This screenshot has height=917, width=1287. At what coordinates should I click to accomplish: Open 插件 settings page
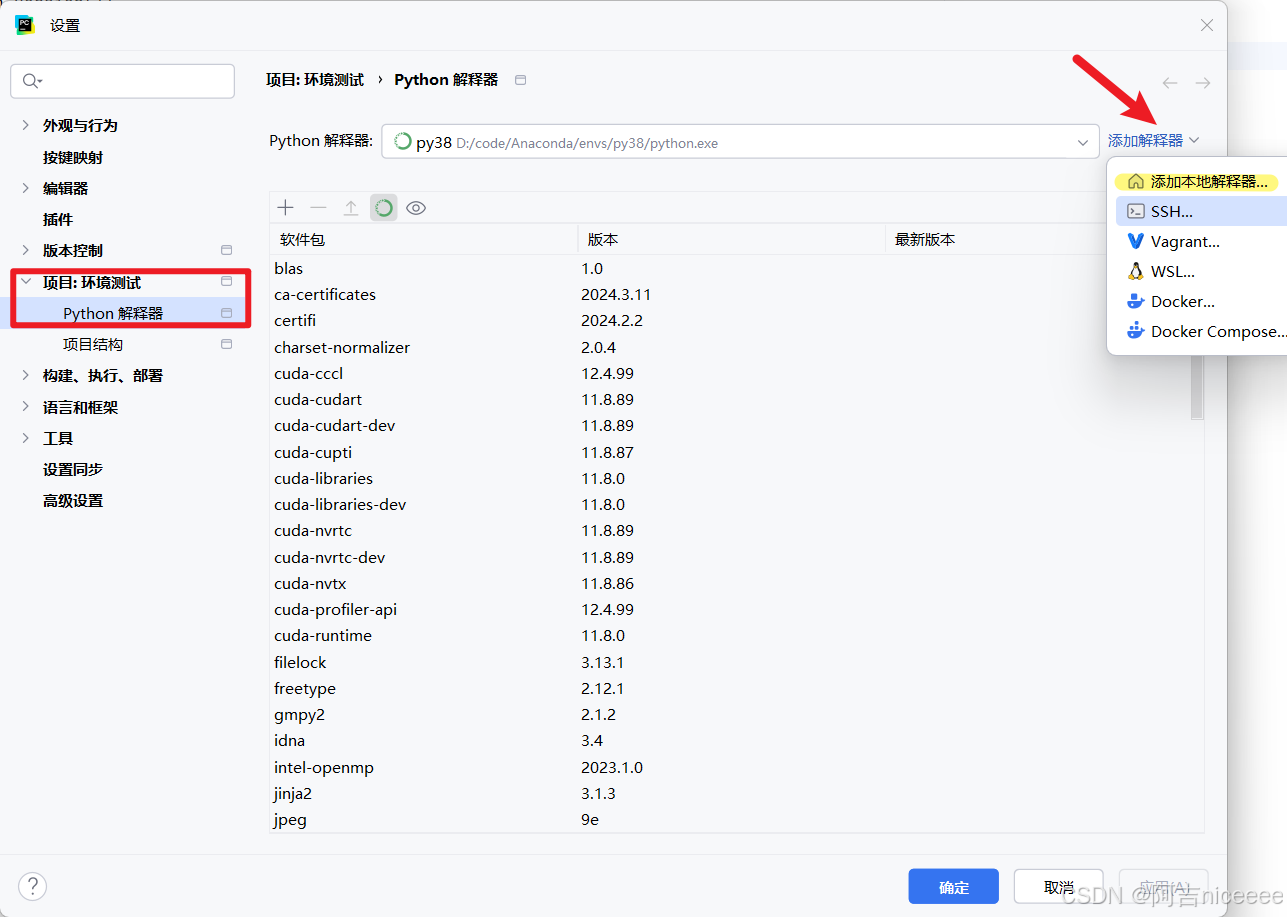point(58,219)
